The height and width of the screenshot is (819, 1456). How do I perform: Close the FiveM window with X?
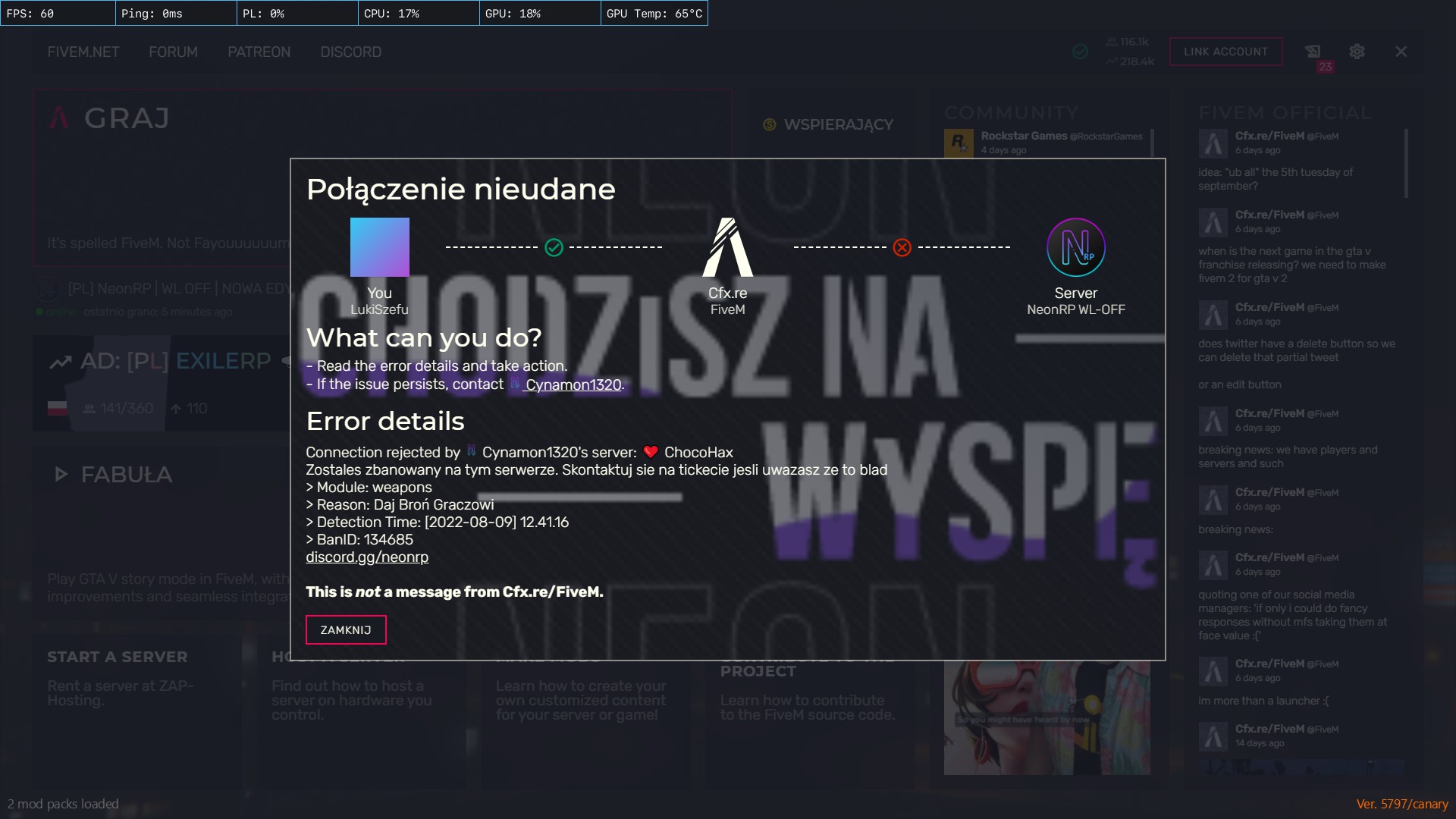click(1401, 52)
